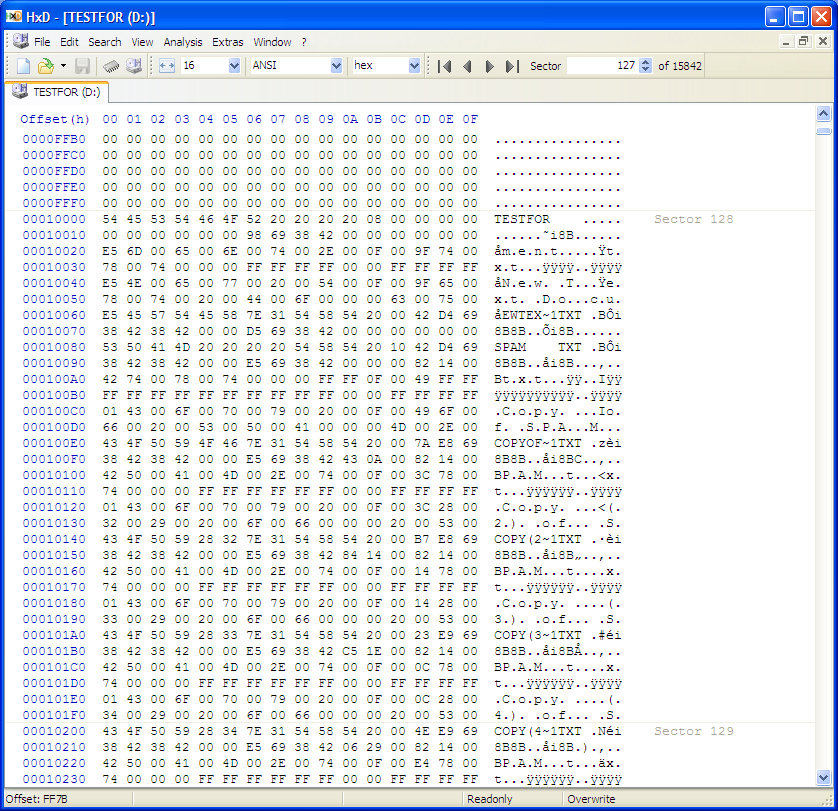This screenshot has height=811, width=838.
Task: Click the Readonly status bar entry
Action: click(490, 799)
